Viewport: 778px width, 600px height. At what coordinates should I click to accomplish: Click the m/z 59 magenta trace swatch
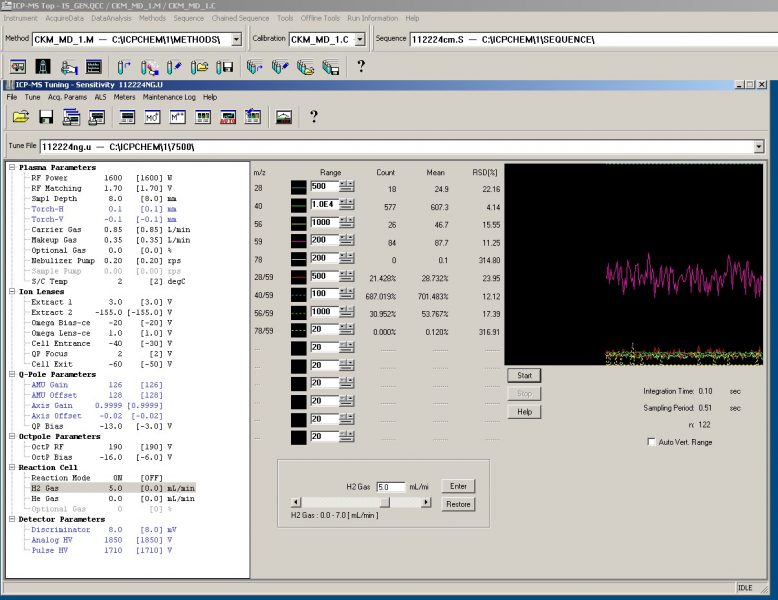299,241
